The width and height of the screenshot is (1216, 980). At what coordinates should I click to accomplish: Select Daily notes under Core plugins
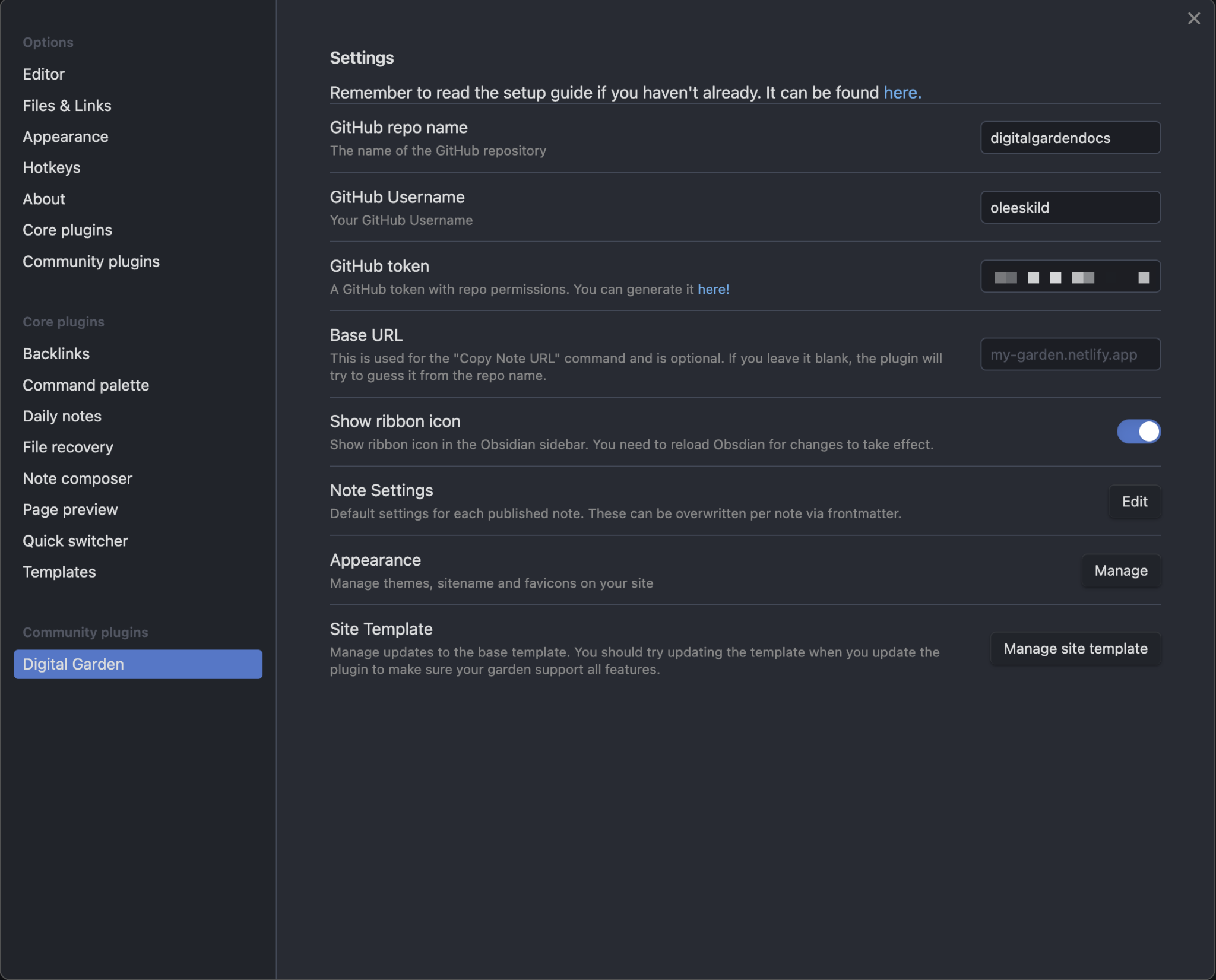[62, 416]
